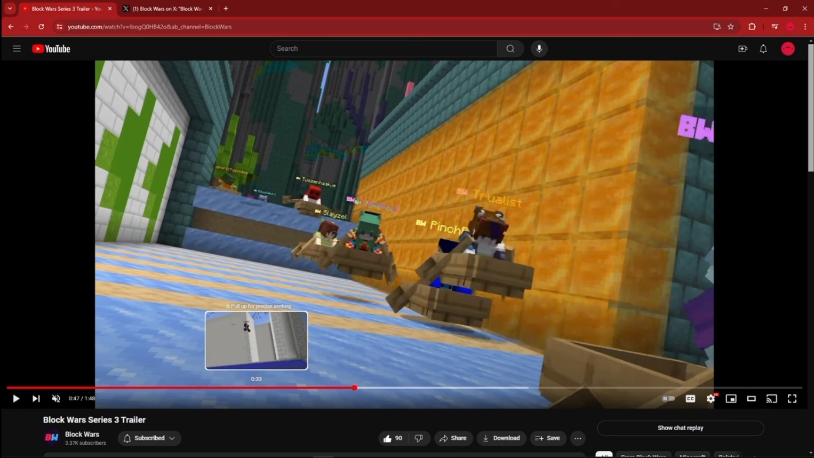814x458 pixels.
Task: Dislike the video thumbs down
Action: click(419, 438)
